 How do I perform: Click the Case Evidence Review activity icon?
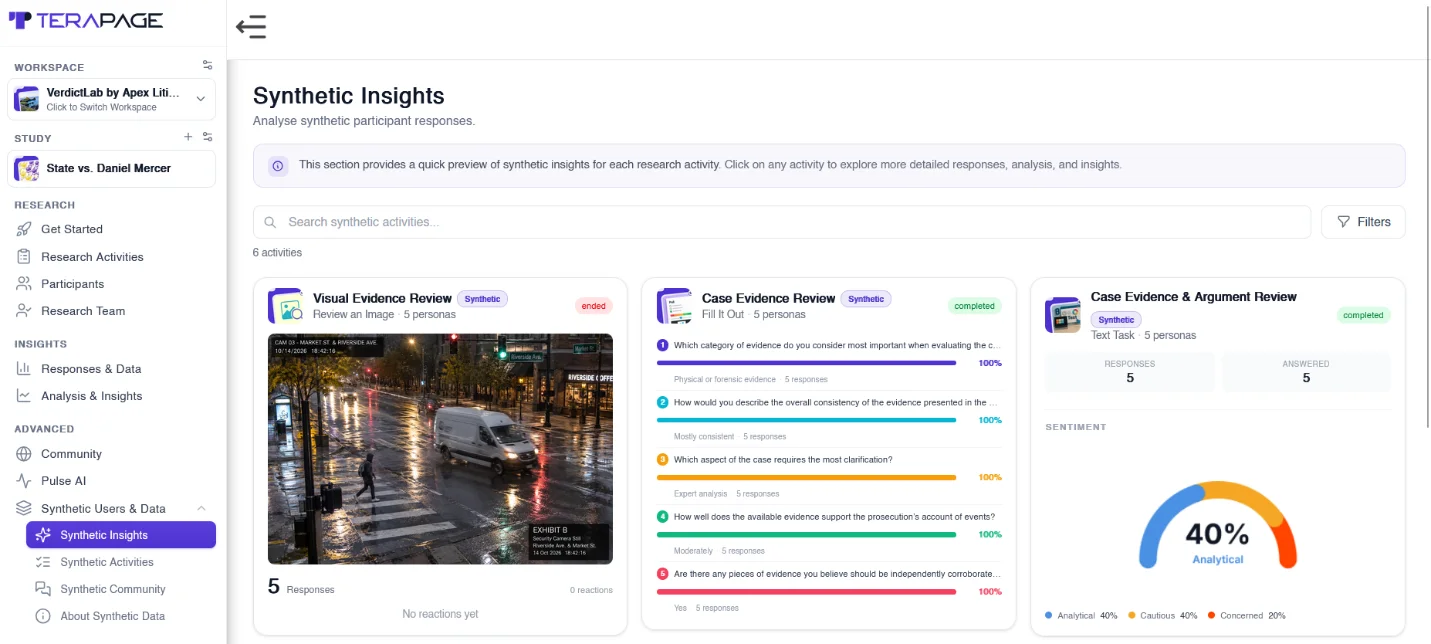pyautogui.click(x=675, y=306)
